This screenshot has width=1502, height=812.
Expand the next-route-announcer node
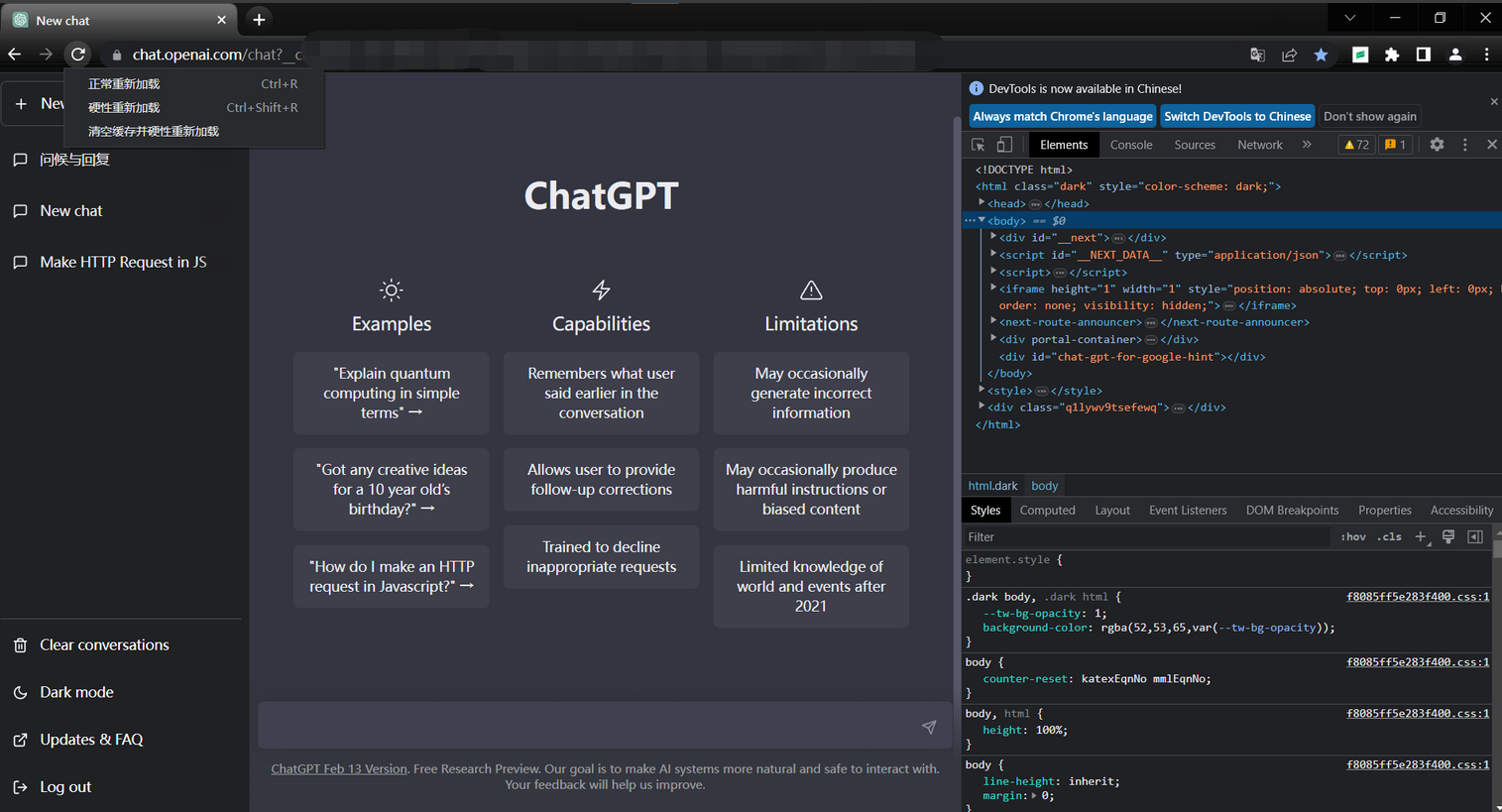(993, 321)
